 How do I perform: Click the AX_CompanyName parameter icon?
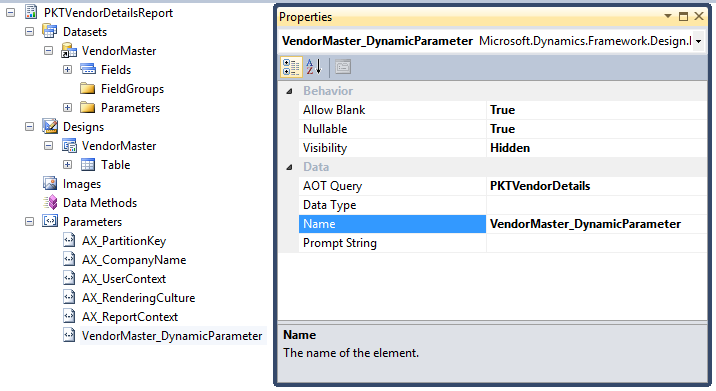69,259
